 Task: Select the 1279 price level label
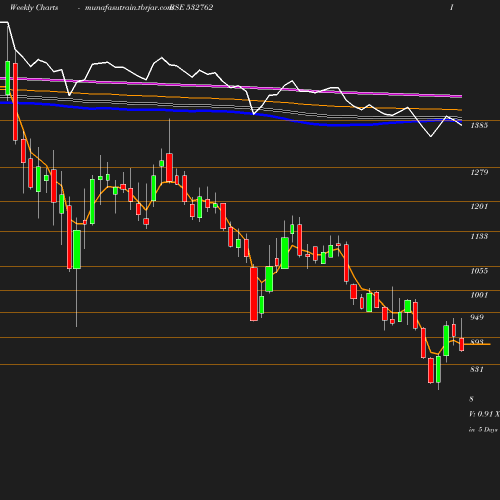click(479, 172)
